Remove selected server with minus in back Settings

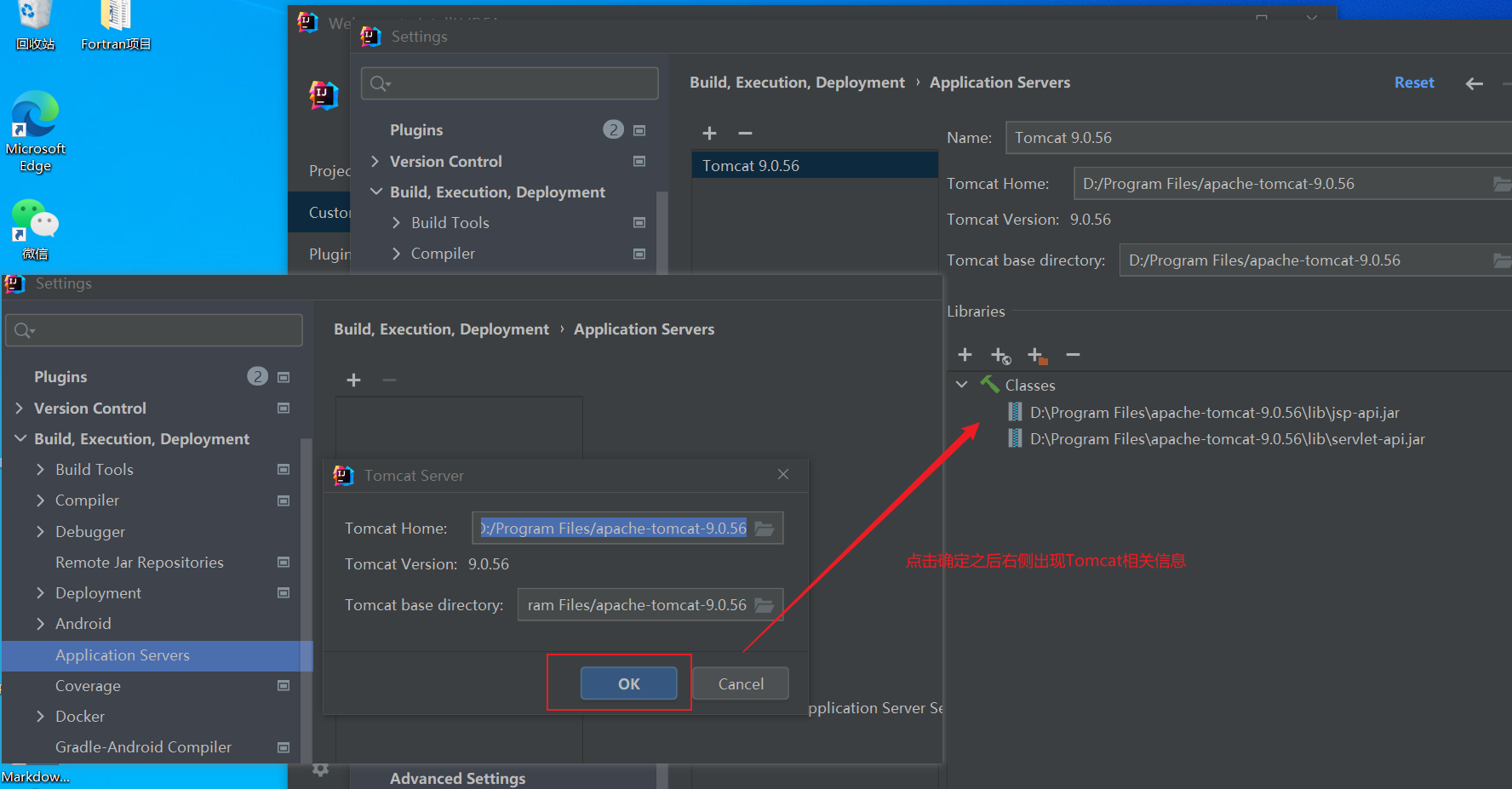[745, 133]
